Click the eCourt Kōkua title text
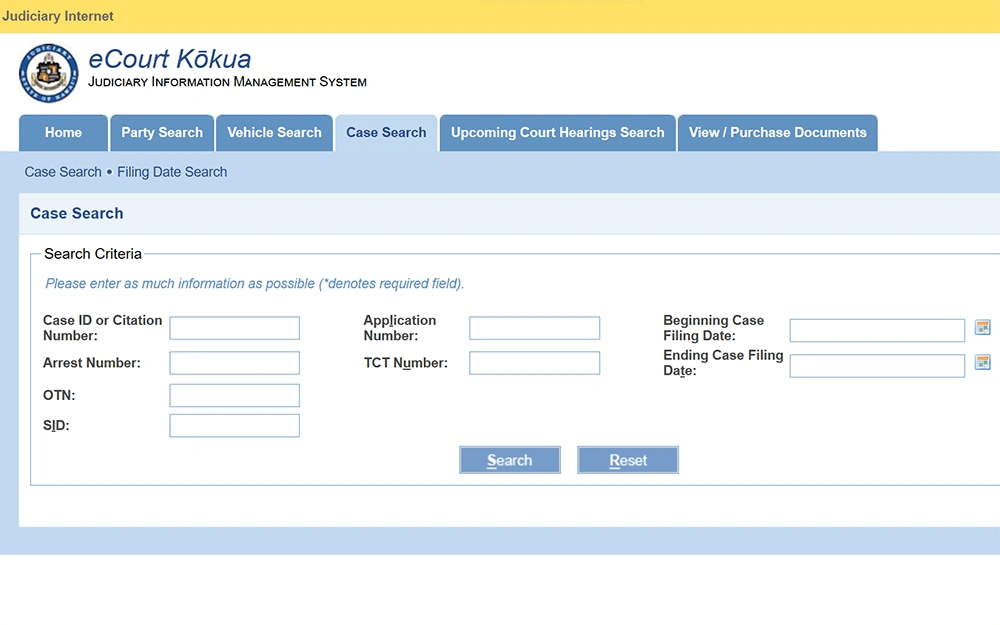This screenshot has width=1000, height=625. 170,59
